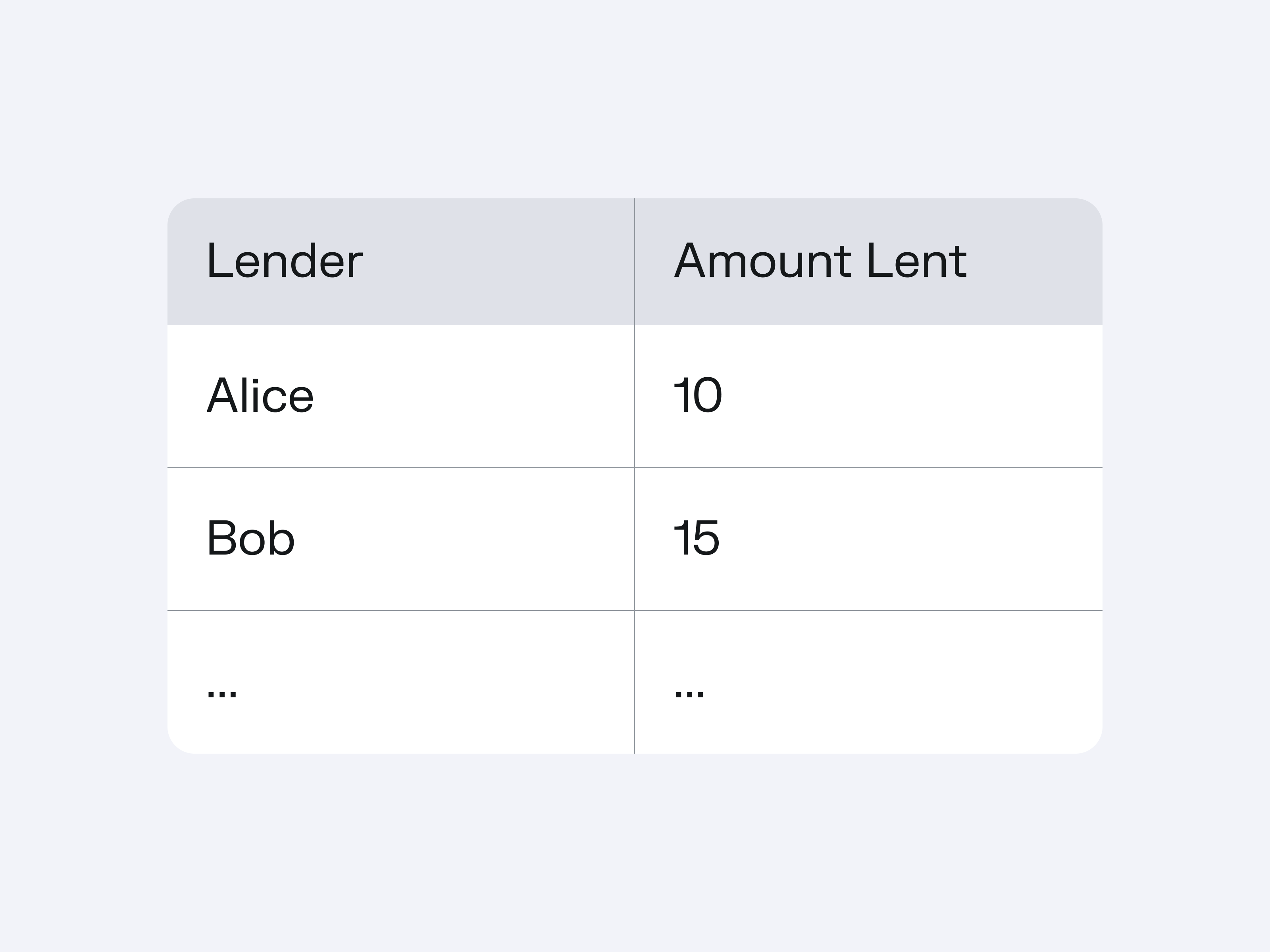
Task: Click the column divider in the header row
Action: 635,262
